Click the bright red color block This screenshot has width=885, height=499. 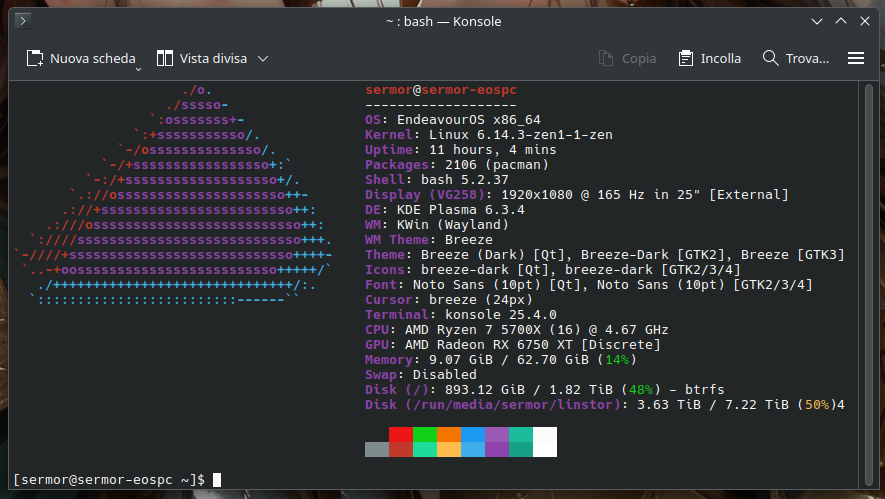[401, 435]
